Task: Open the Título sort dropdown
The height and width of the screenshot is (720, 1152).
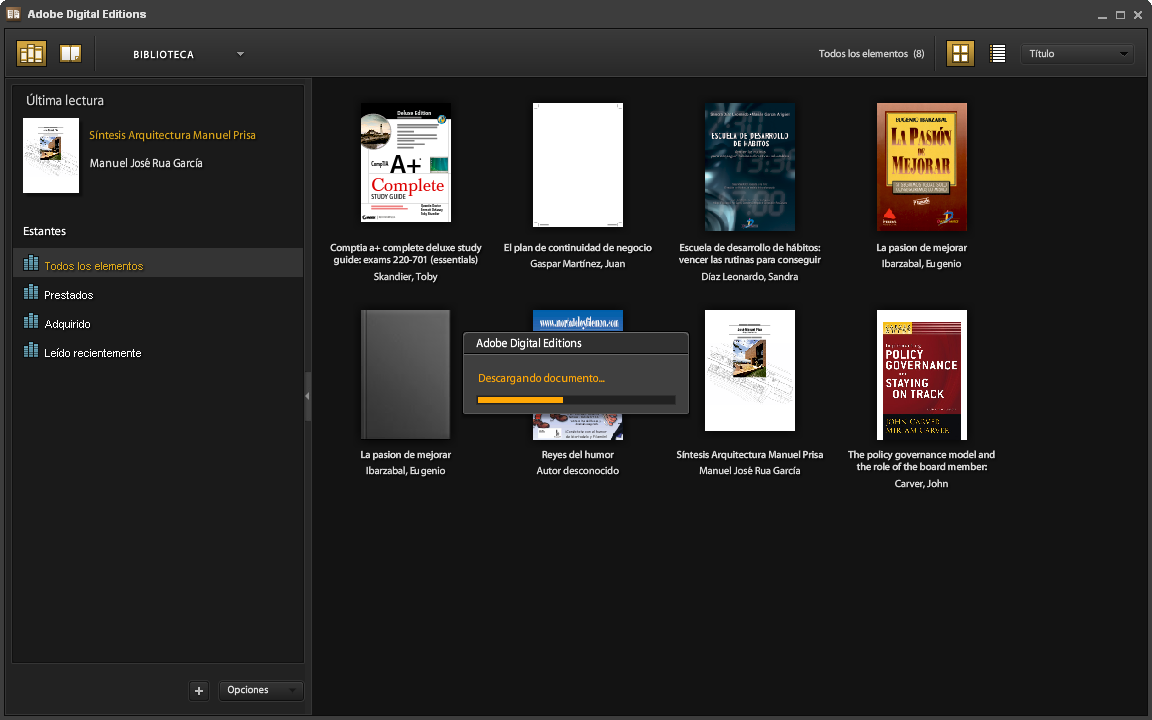Action: point(1076,54)
